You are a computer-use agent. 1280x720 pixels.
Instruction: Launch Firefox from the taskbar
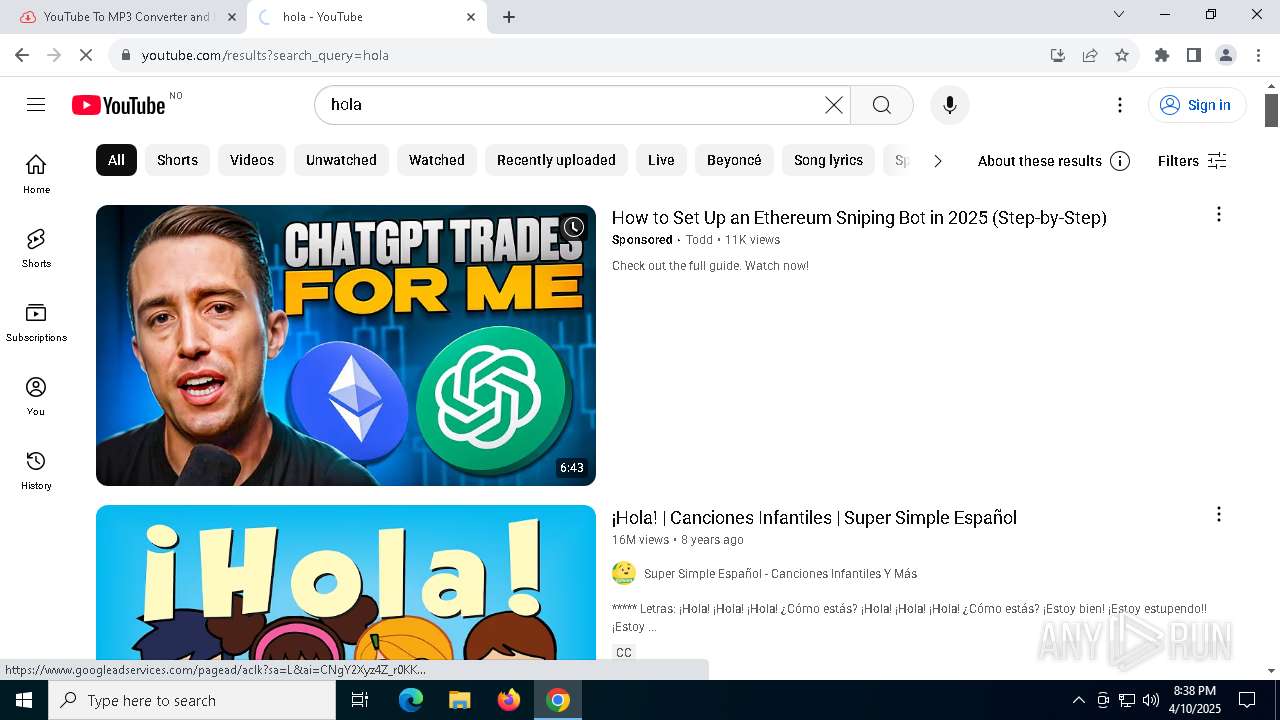509,700
